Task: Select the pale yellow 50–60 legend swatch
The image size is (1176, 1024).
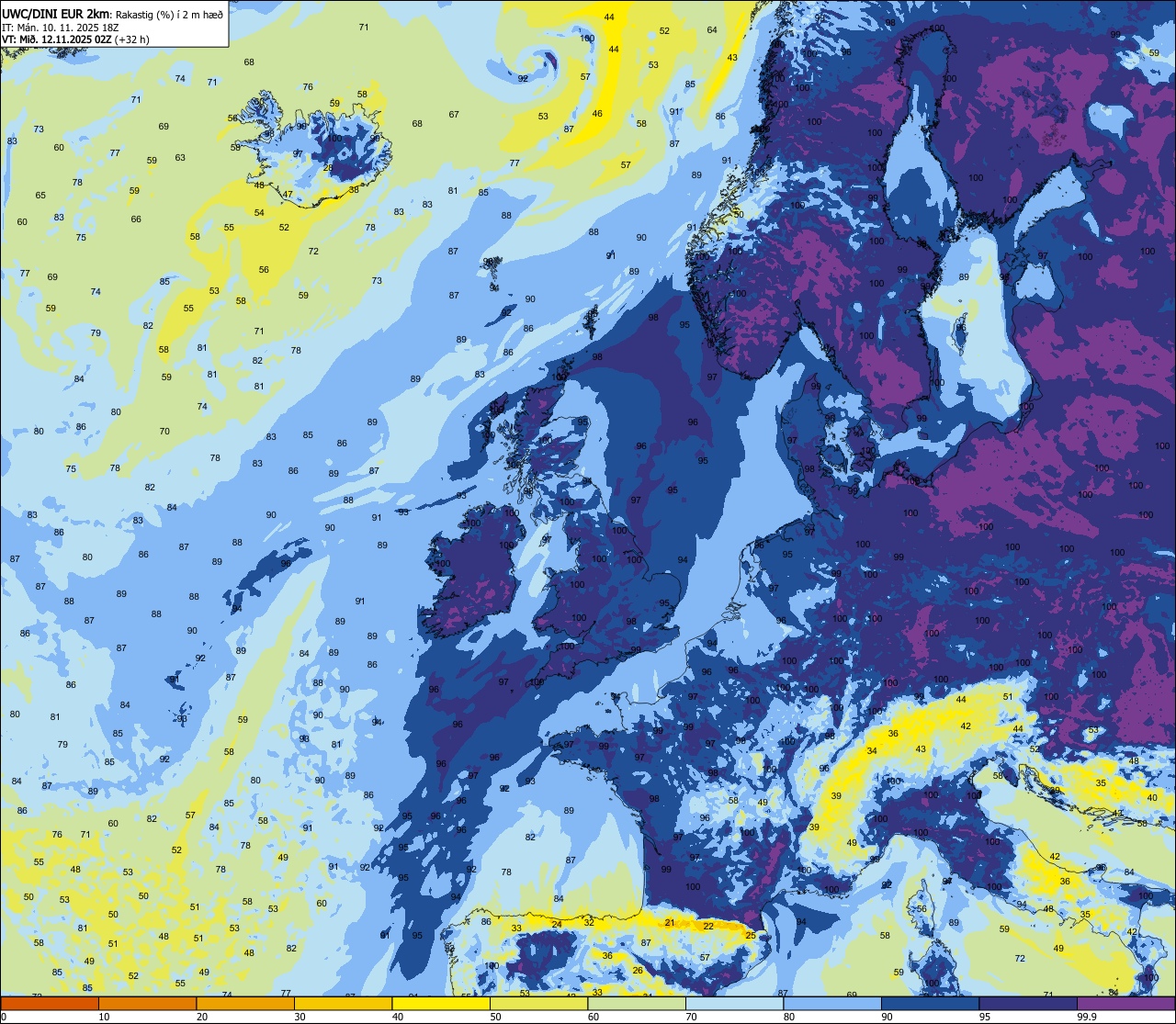Action: (x=538, y=1003)
